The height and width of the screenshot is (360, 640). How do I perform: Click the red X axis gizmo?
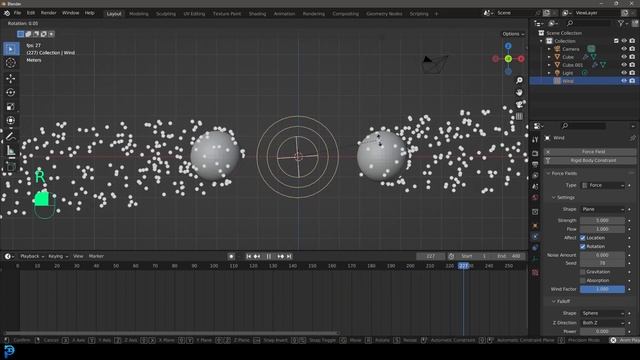pos(521,59)
